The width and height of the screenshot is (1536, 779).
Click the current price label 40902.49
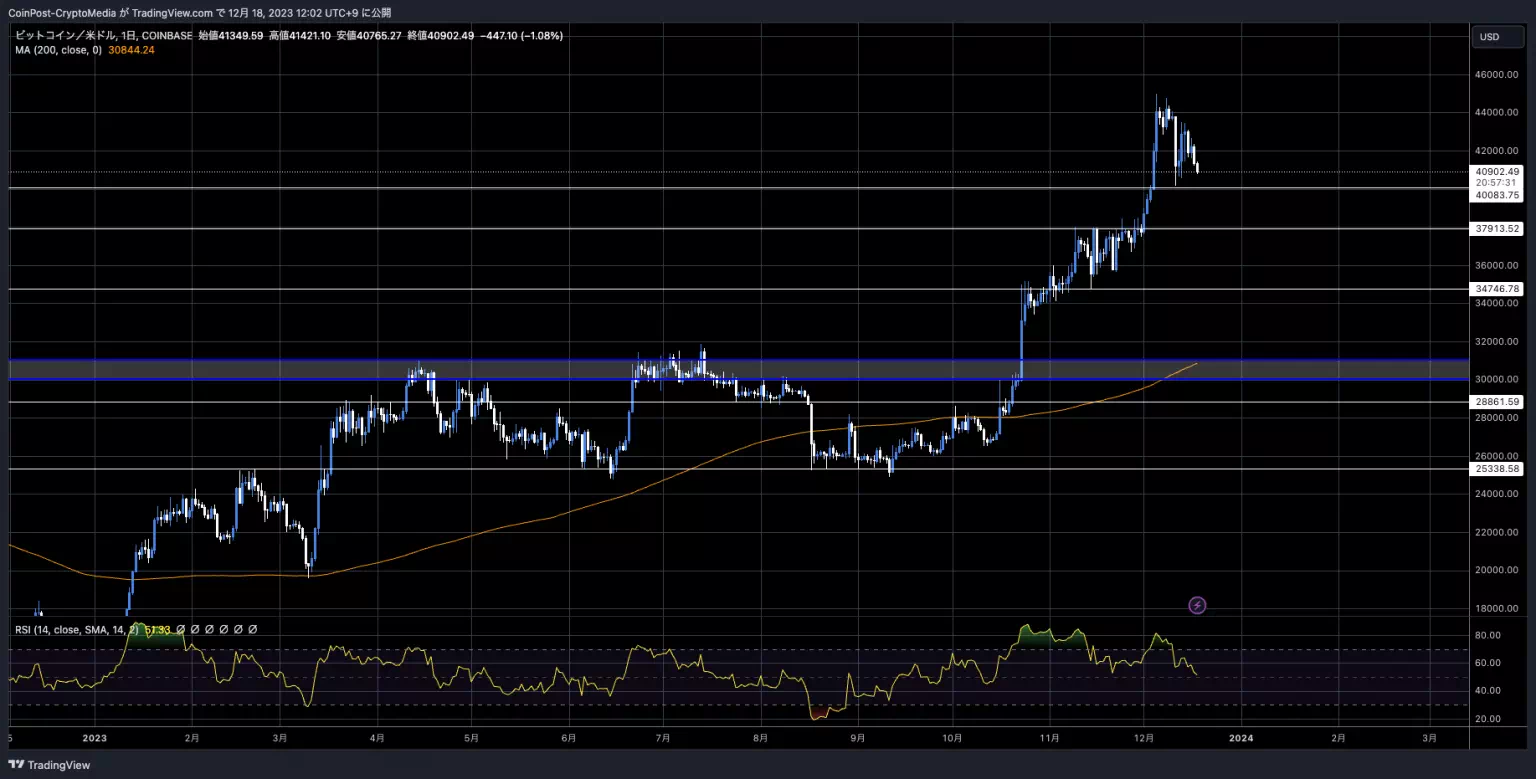coord(1497,172)
